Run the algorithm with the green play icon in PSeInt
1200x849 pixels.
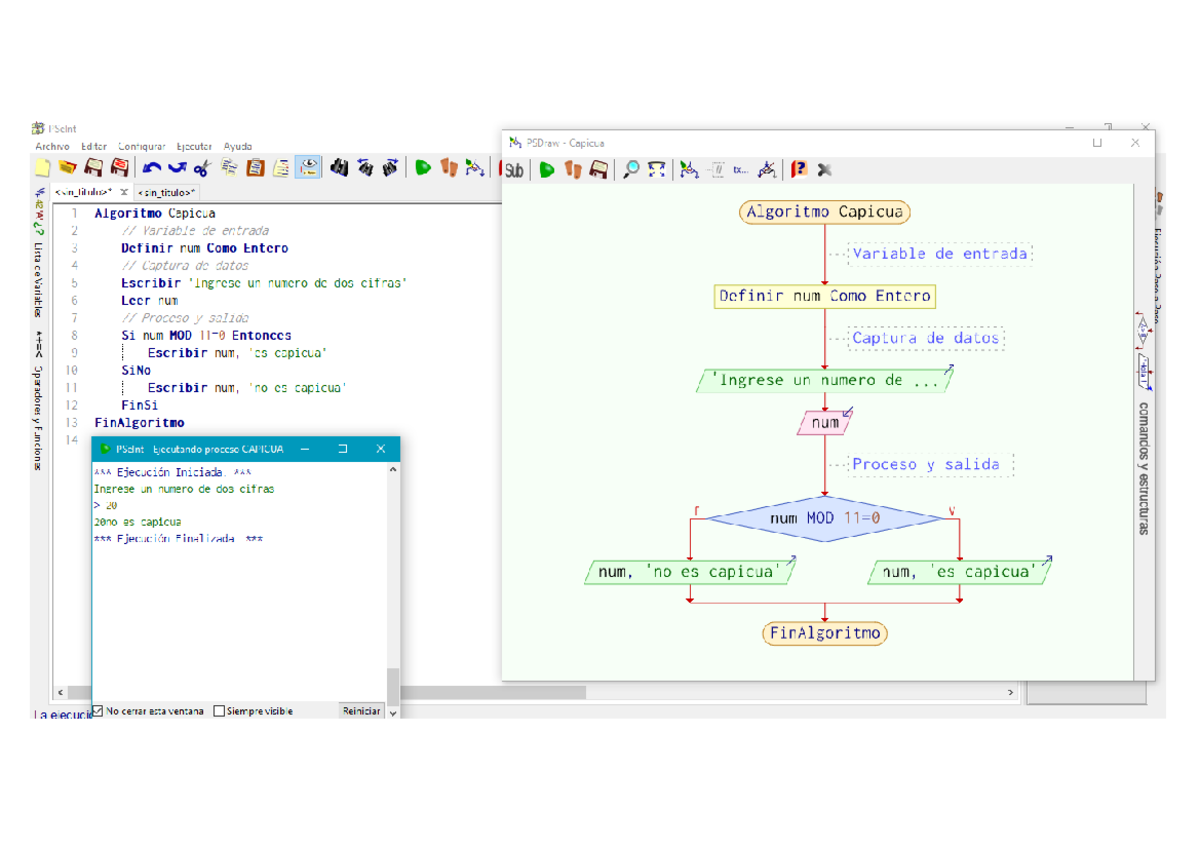423,168
